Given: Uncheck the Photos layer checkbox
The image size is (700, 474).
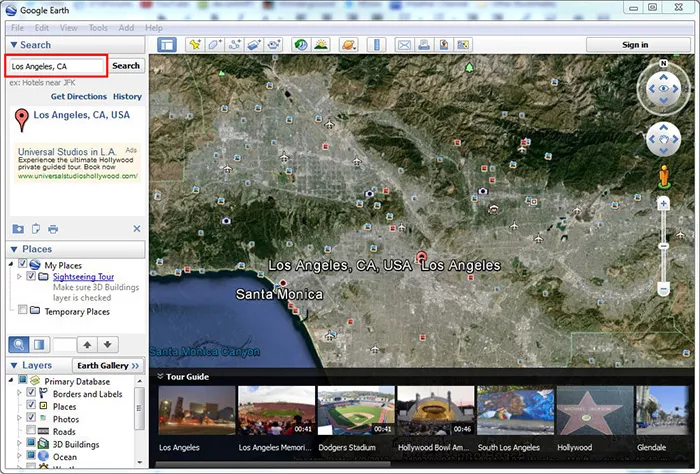Looking at the screenshot, I should [x=31, y=417].
